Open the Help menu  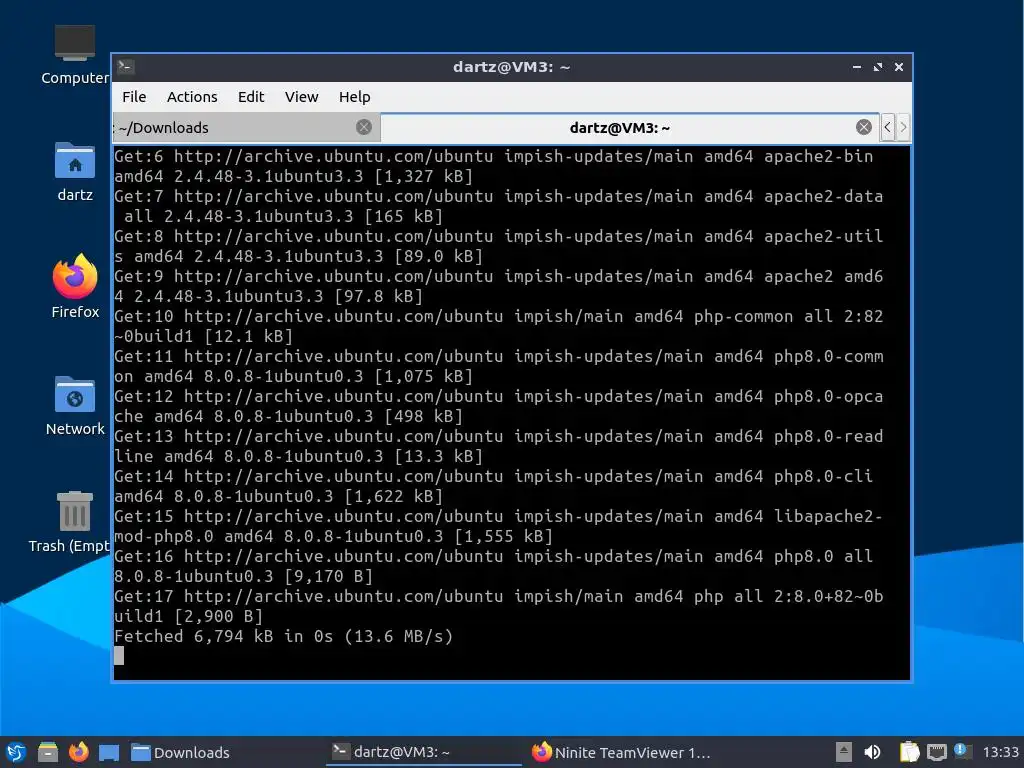point(355,97)
